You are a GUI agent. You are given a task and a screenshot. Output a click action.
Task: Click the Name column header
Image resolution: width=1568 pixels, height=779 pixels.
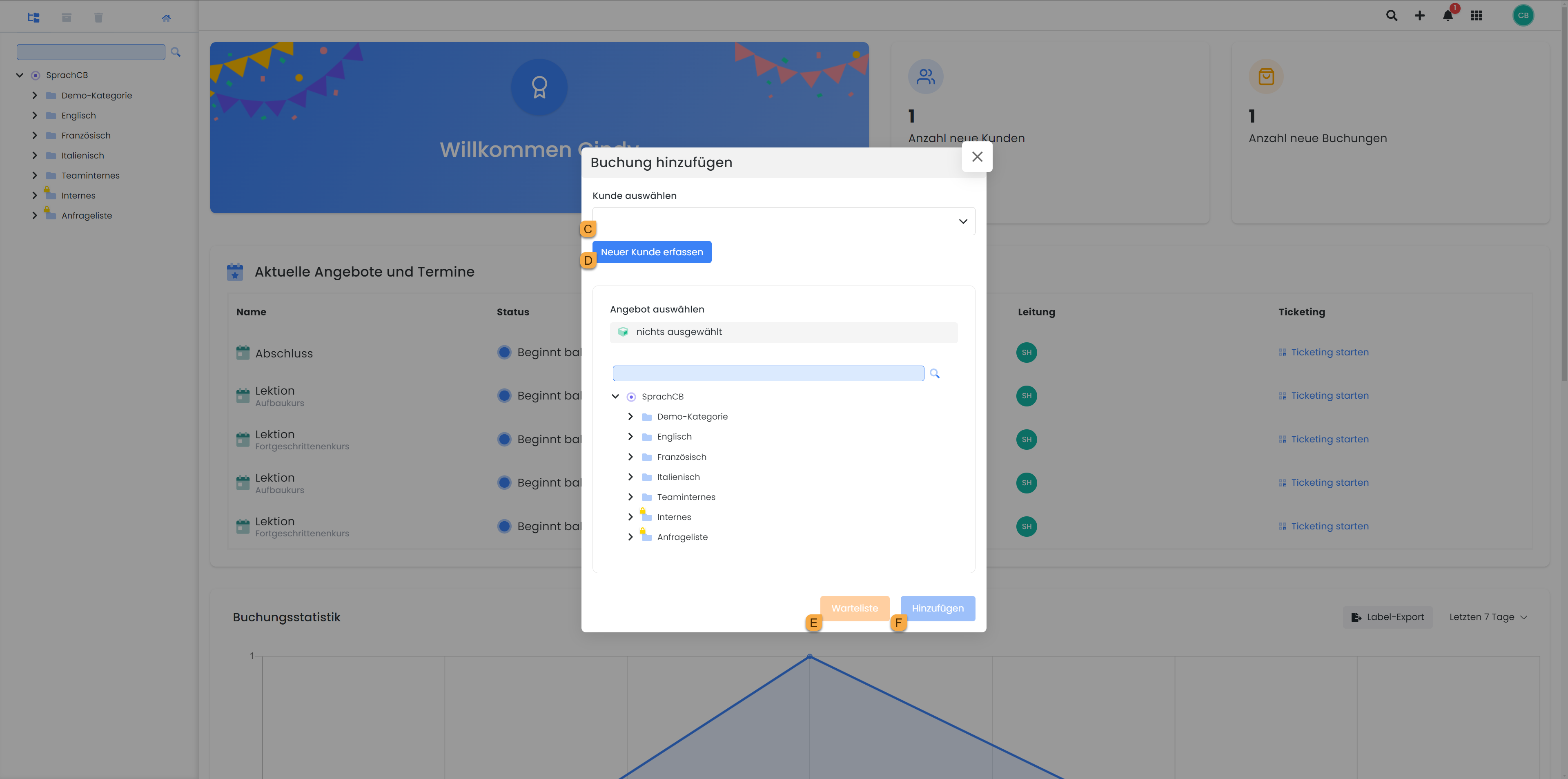click(x=251, y=312)
